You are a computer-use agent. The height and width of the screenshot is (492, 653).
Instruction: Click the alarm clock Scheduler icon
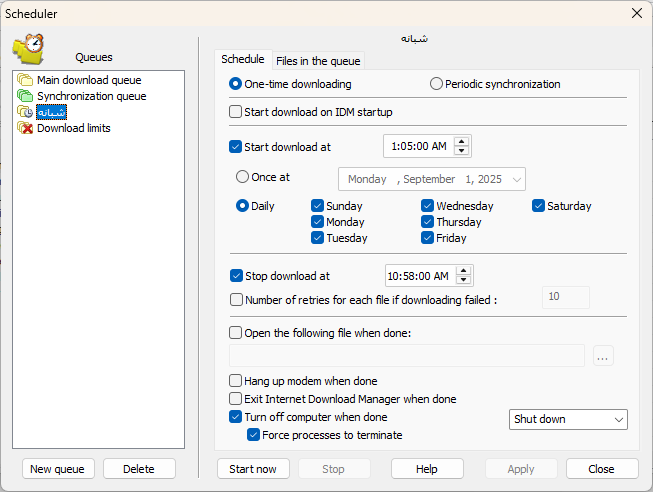(x=29, y=49)
